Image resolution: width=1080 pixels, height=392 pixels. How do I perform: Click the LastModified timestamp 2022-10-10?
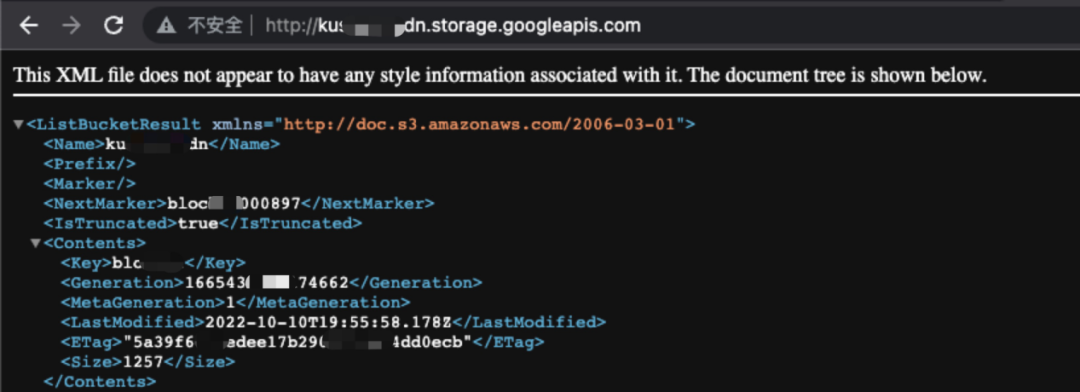328,322
